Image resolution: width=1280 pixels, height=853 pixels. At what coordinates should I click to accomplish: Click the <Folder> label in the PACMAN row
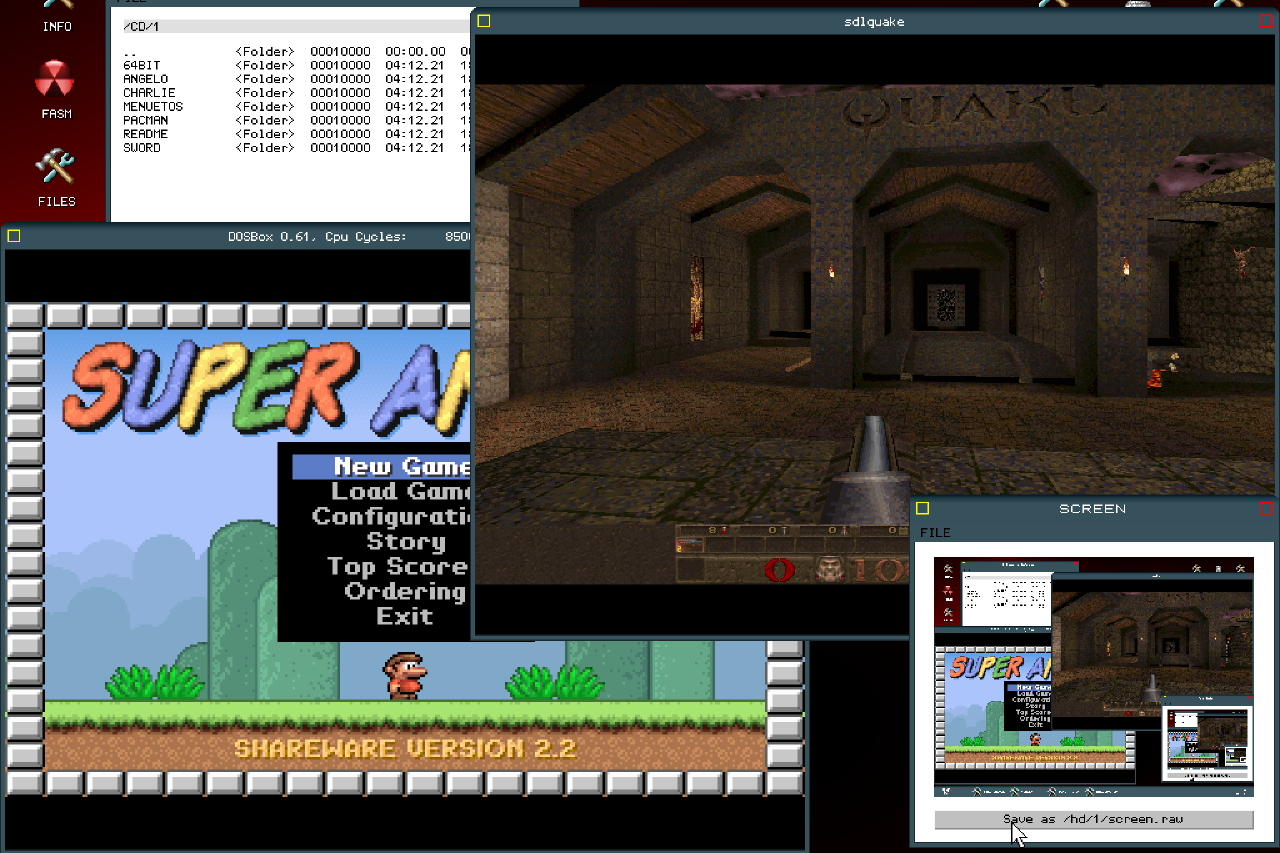pos(265,120)
